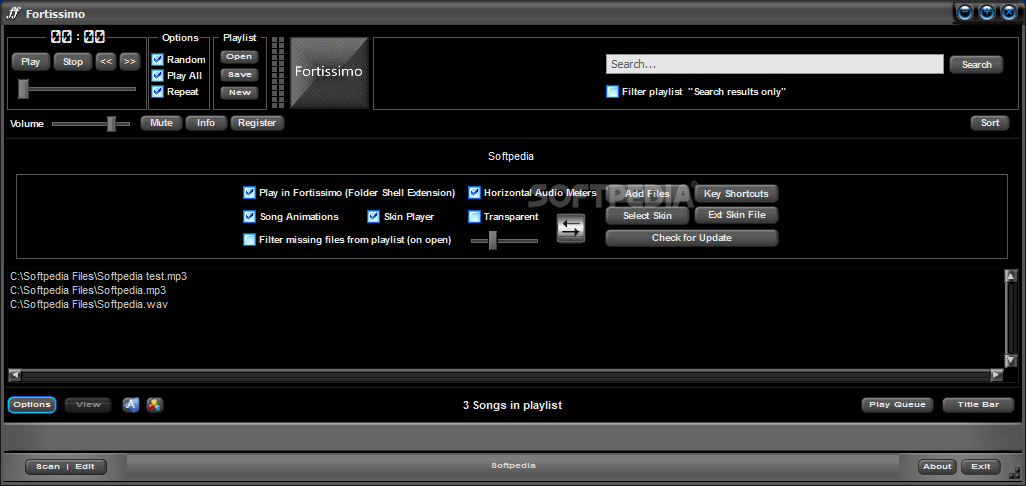
Task: Toggle the Skin Player checkbox
Action: [374, 216]
